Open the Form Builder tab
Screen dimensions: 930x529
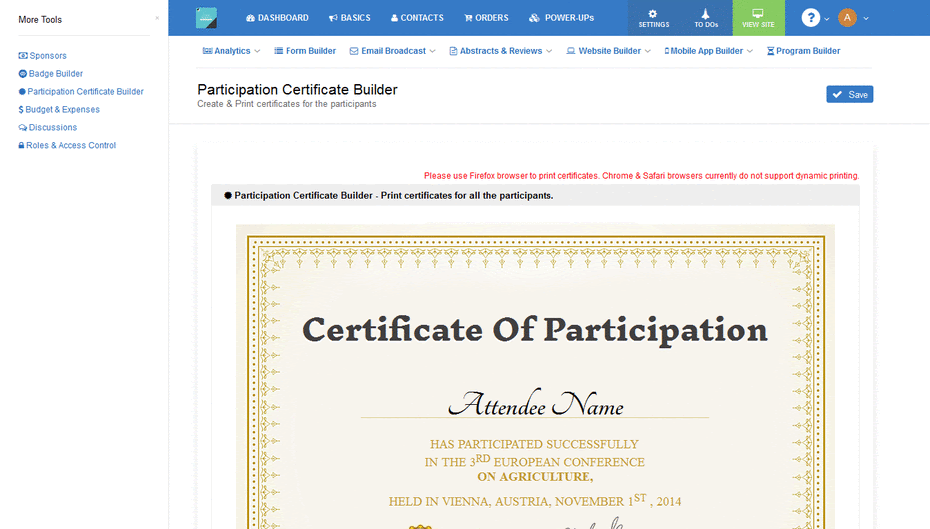[x=305, y=51]
